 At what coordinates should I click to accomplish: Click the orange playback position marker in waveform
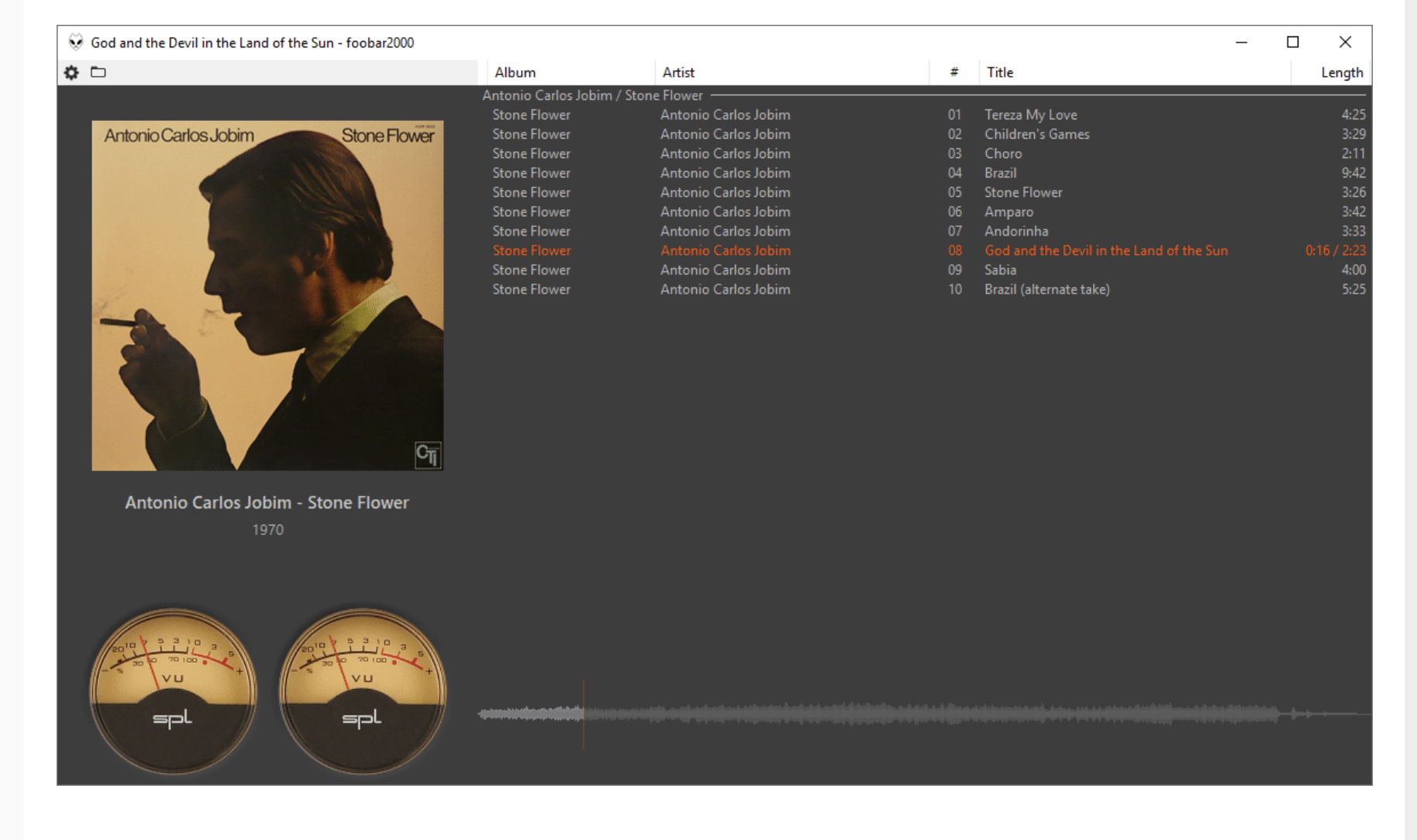(584, 714)
